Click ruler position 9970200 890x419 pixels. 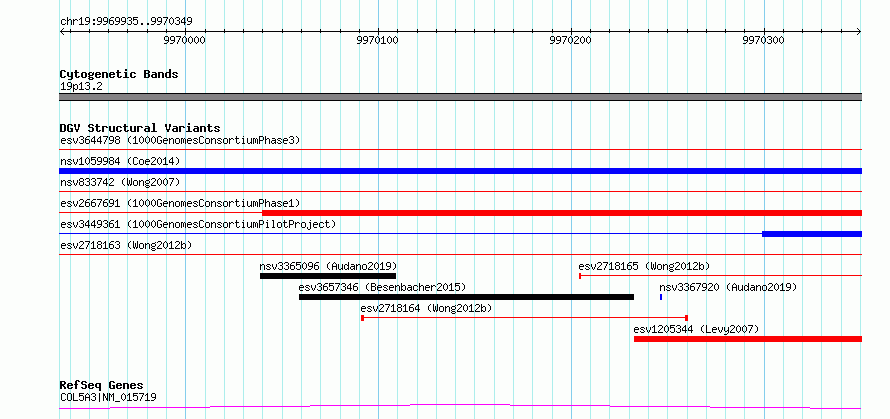tap(570, 40)
